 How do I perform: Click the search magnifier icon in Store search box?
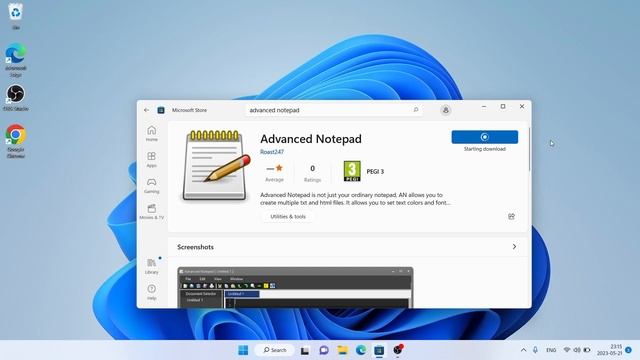(x=416, y=110)
